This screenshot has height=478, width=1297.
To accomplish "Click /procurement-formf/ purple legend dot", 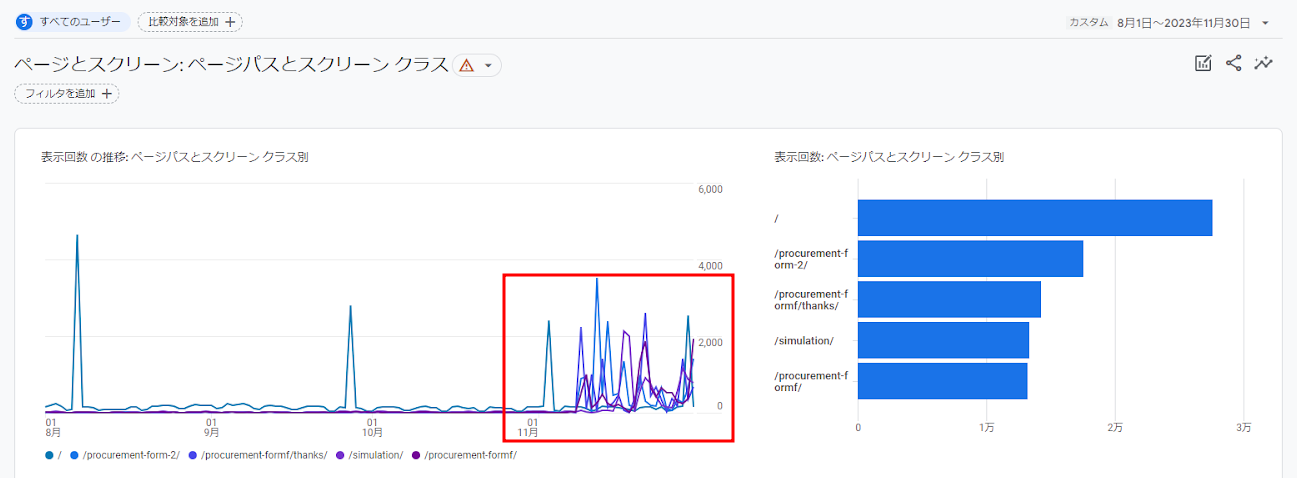I will [417, 455].
